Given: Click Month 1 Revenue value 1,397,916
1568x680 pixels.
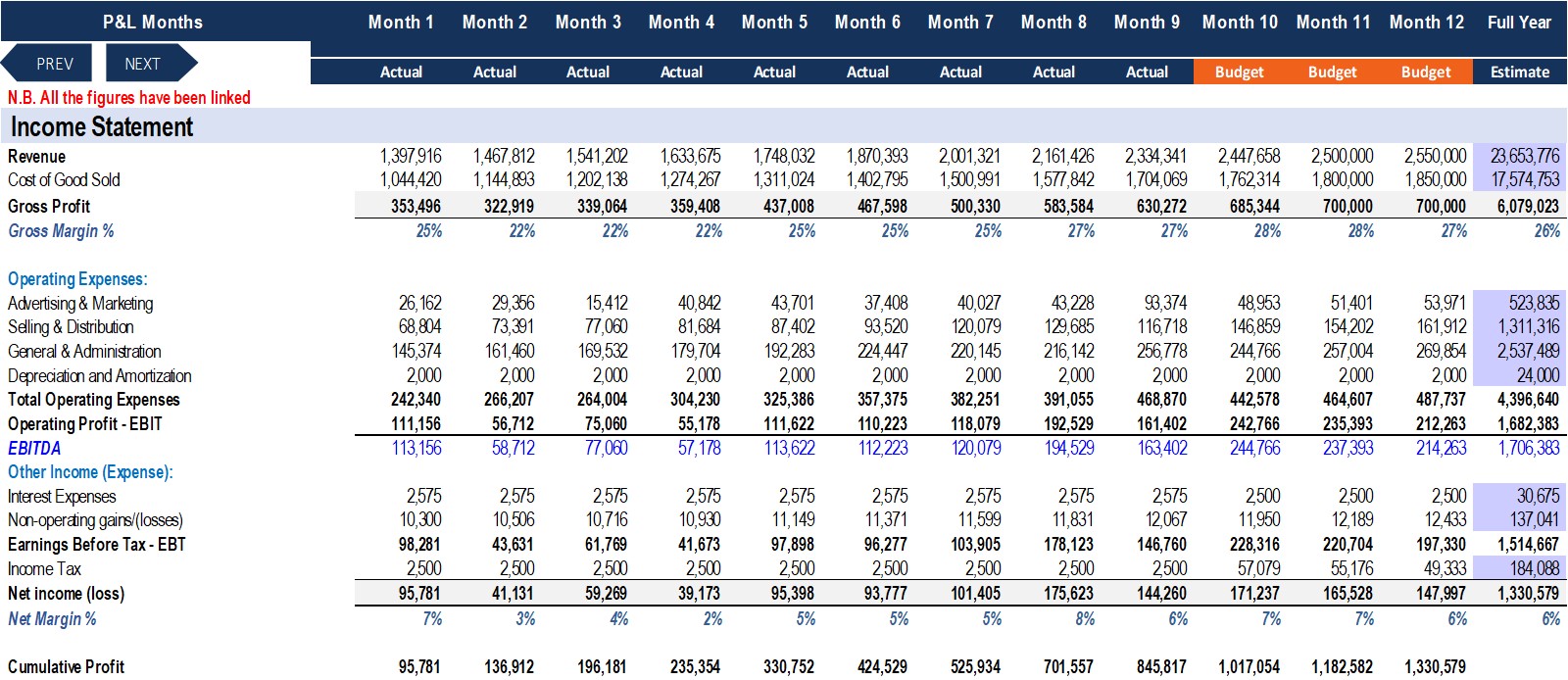Looking at the screenshot, I should point(411,157).
